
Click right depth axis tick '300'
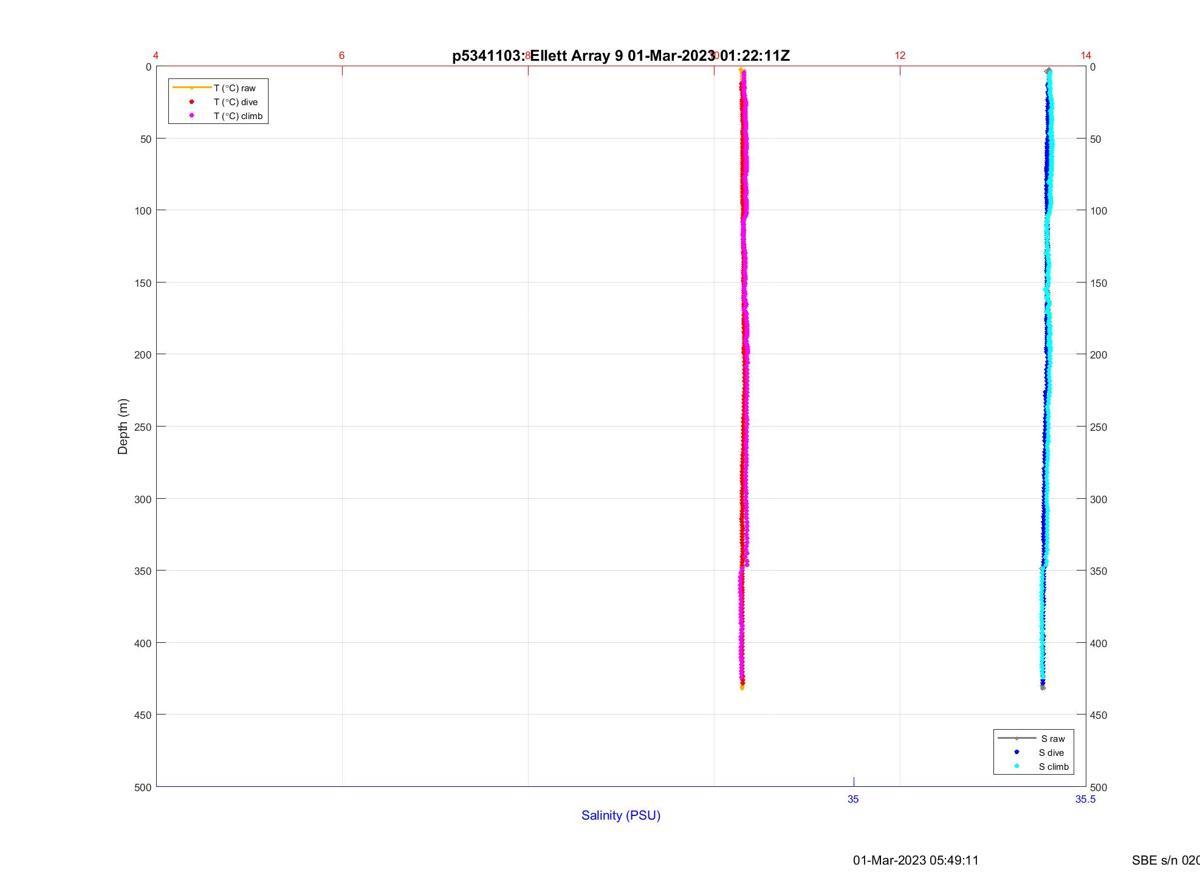[1099, 499]
